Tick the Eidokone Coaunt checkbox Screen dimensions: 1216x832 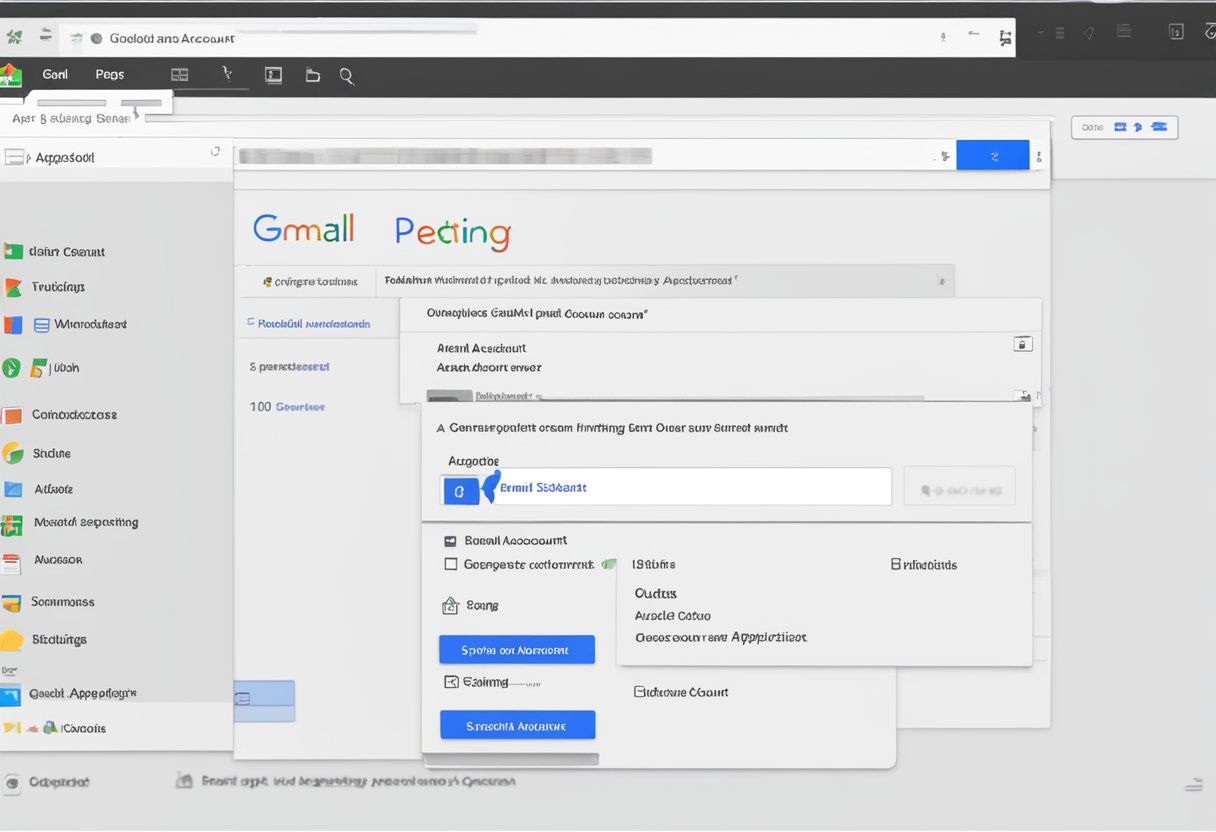640,692
